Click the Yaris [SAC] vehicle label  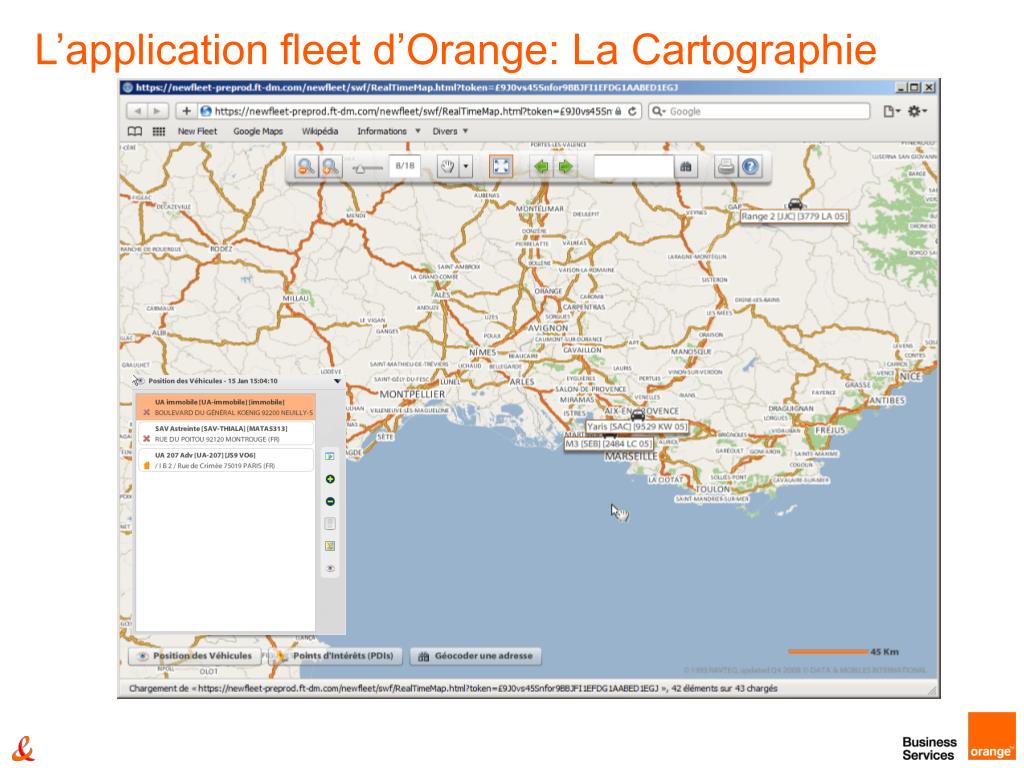(637, 426)
